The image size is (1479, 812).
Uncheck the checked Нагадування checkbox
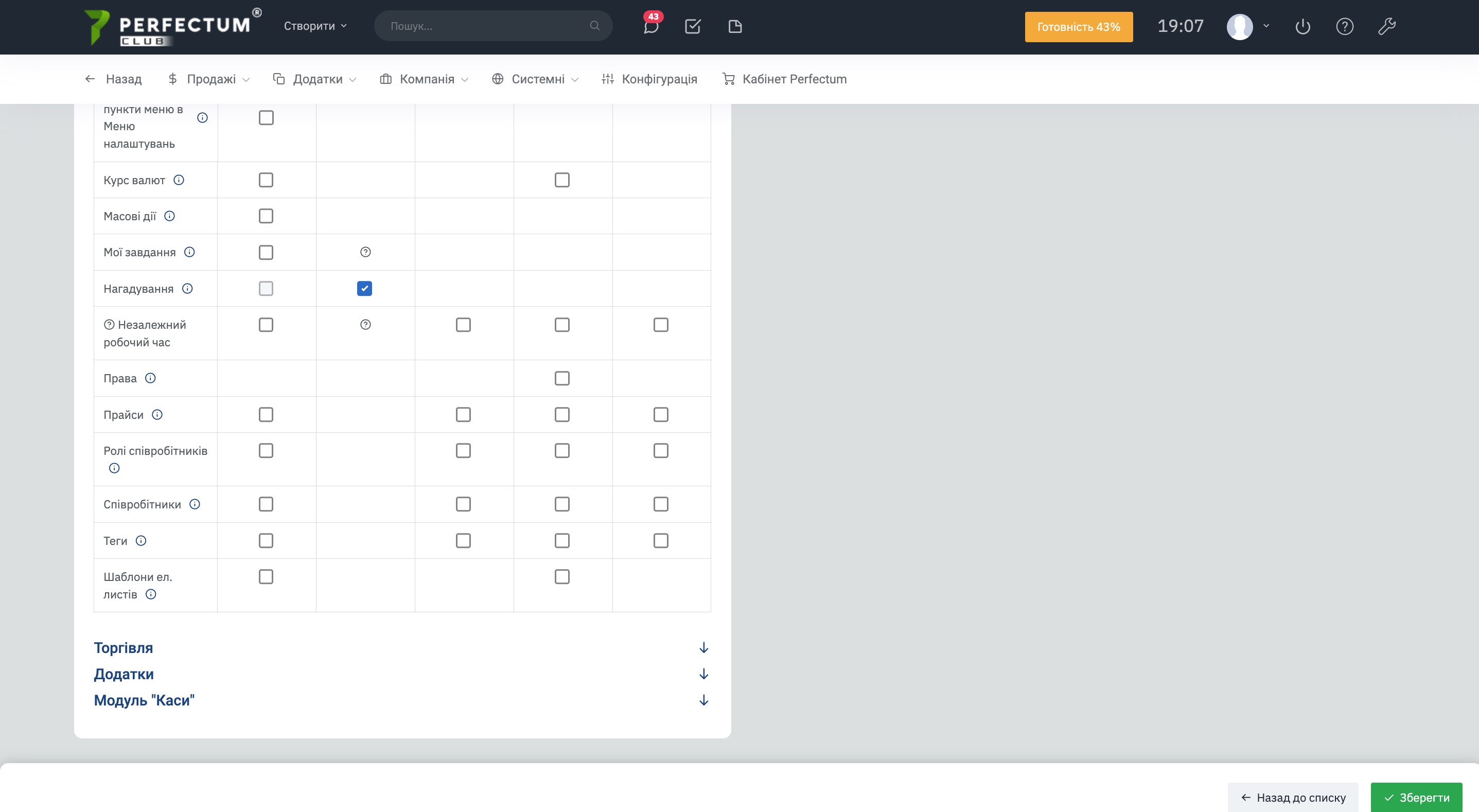pyautogui.click(x=364, y=288)
